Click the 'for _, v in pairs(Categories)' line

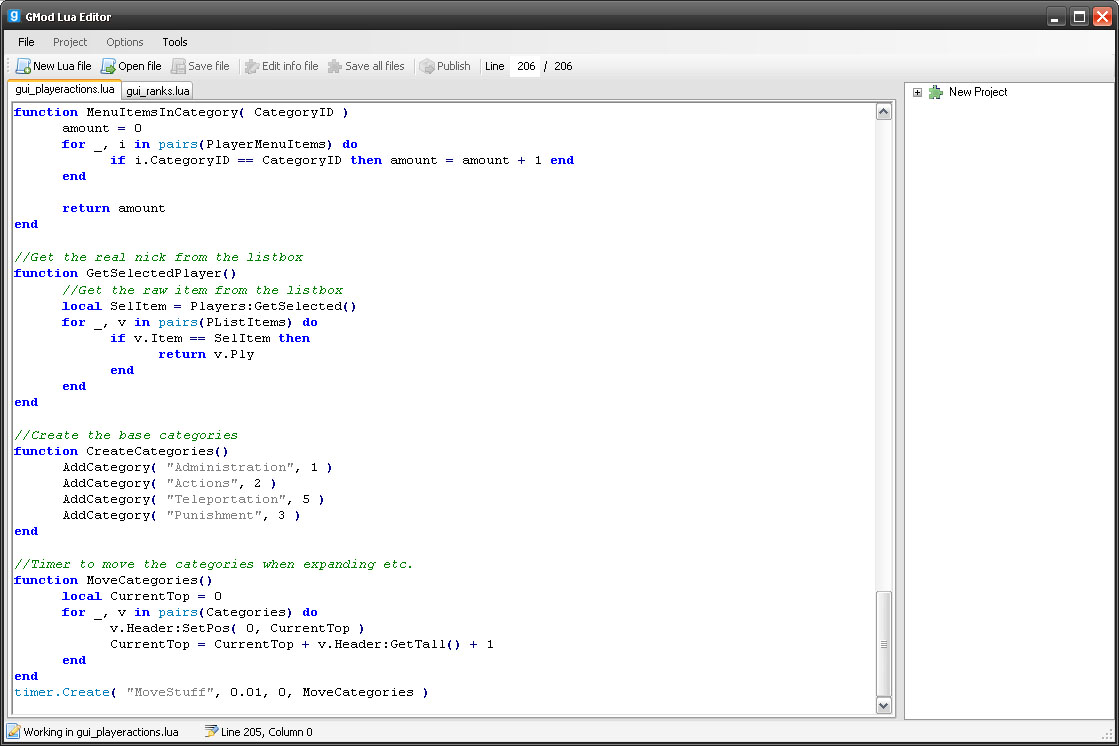click(190, 613)
